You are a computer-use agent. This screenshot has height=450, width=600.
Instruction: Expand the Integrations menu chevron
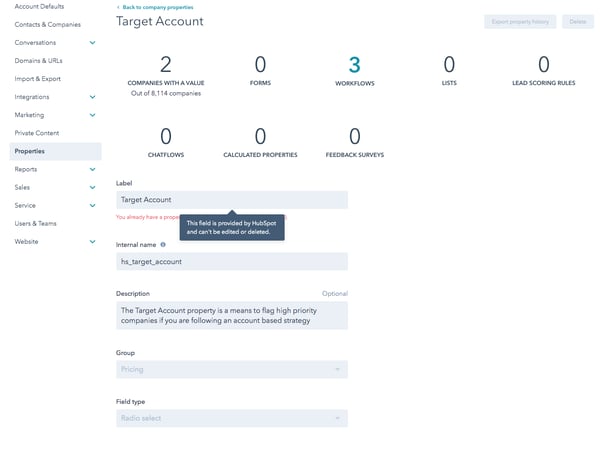[x=92, y=97]
